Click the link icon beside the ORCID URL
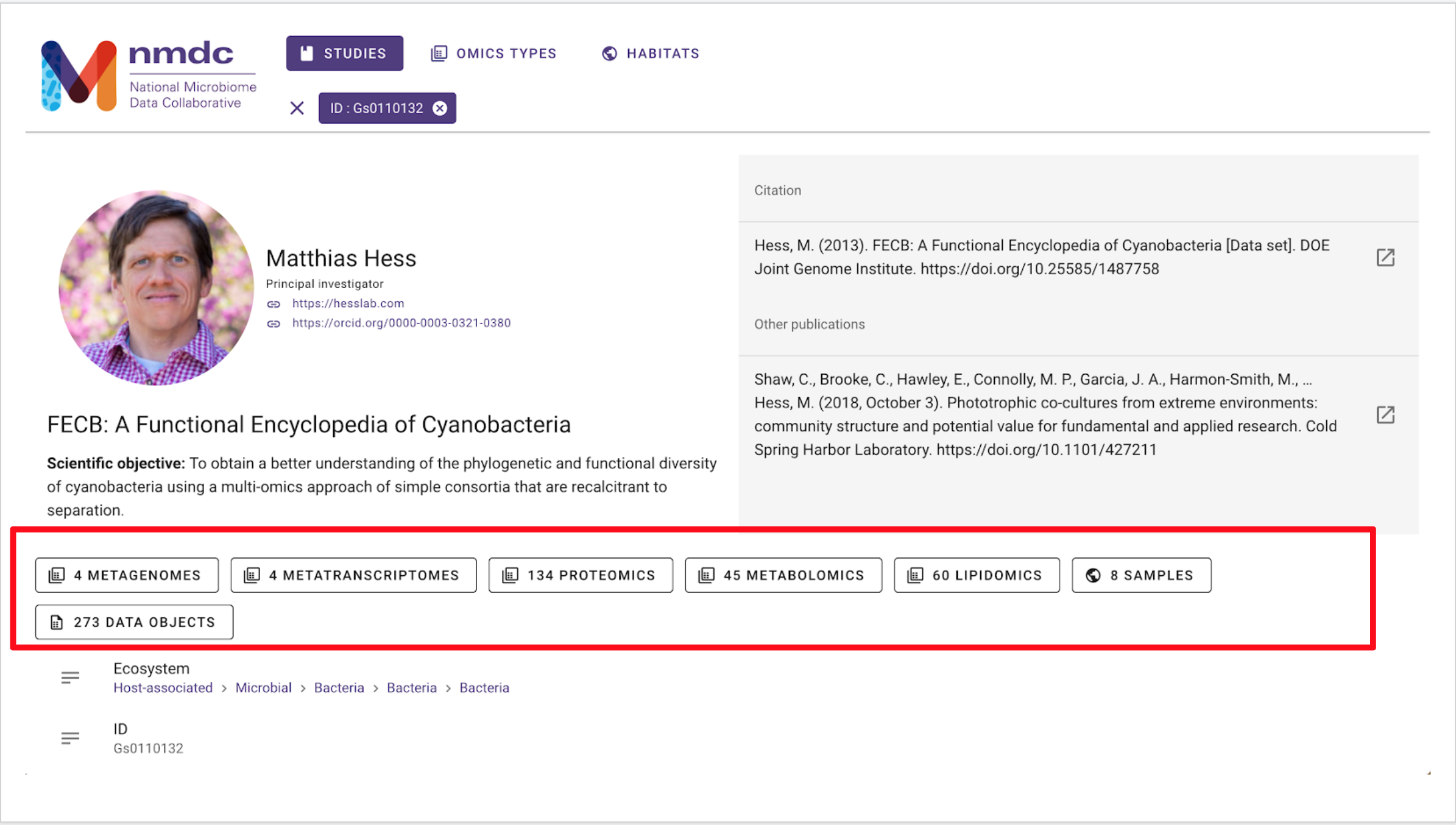 [274, 323]
